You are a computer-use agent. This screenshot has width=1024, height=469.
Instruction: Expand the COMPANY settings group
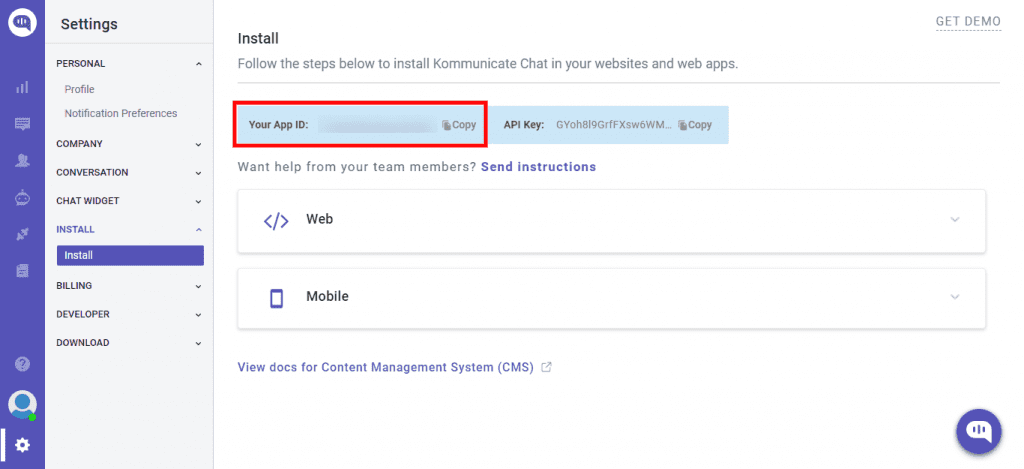(x=129, y=144)
